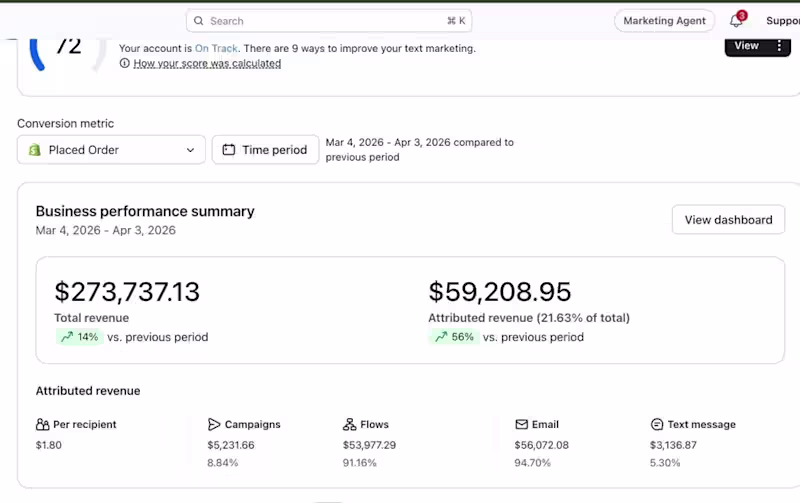Open the Marketing Agent button
The image size is (800, 503).
pos(664,21)
